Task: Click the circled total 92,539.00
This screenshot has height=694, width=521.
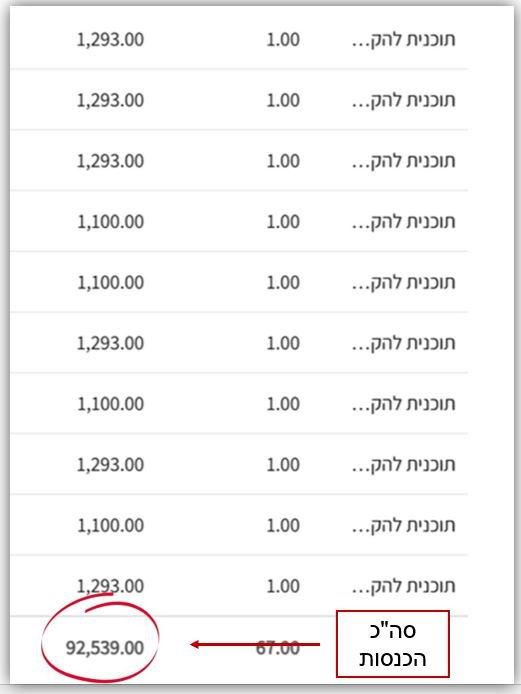Action: click(x=105, y=648)
